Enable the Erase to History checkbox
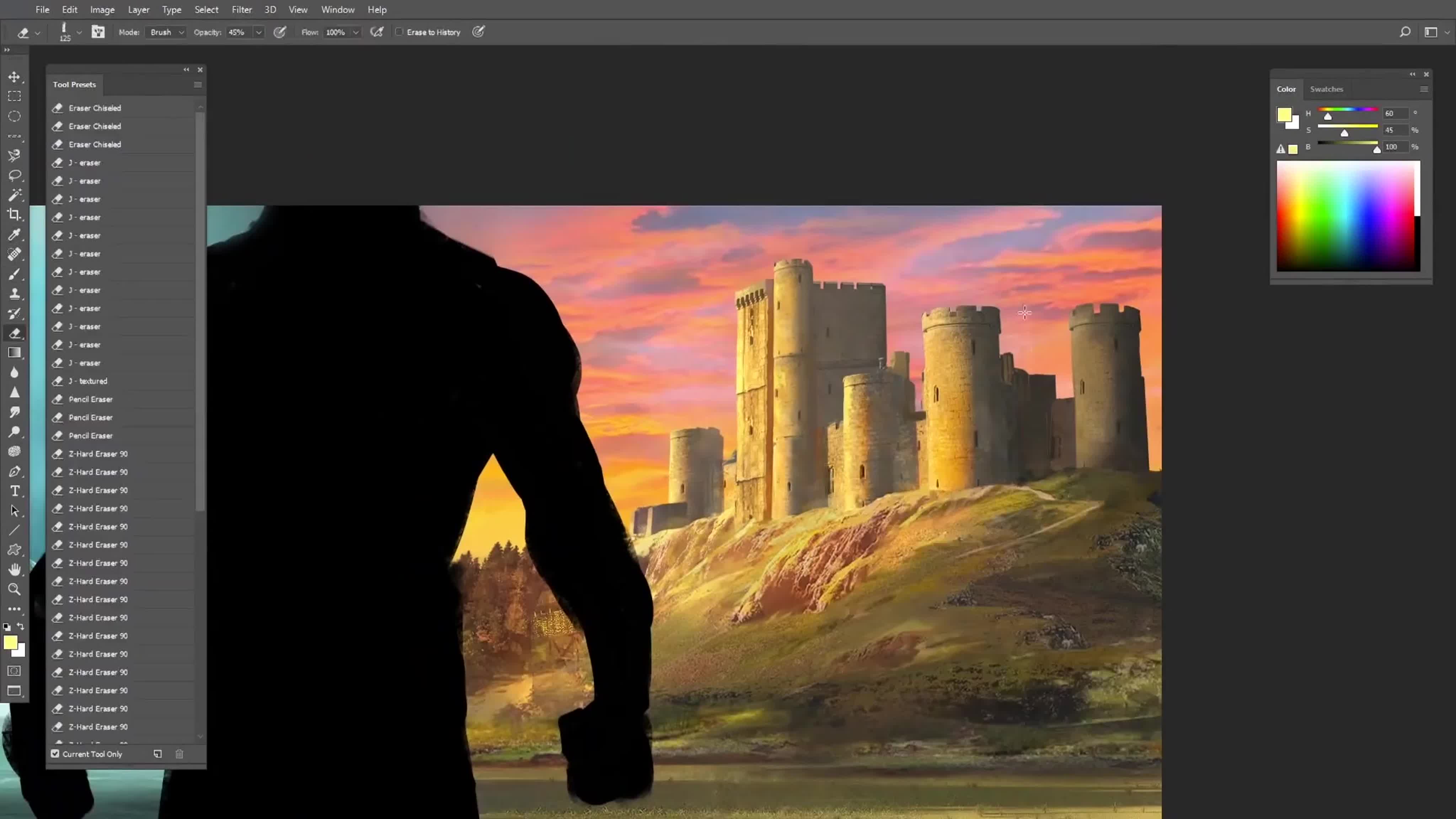Viewport: 1456px width, 819px height. tap(399, 32)
